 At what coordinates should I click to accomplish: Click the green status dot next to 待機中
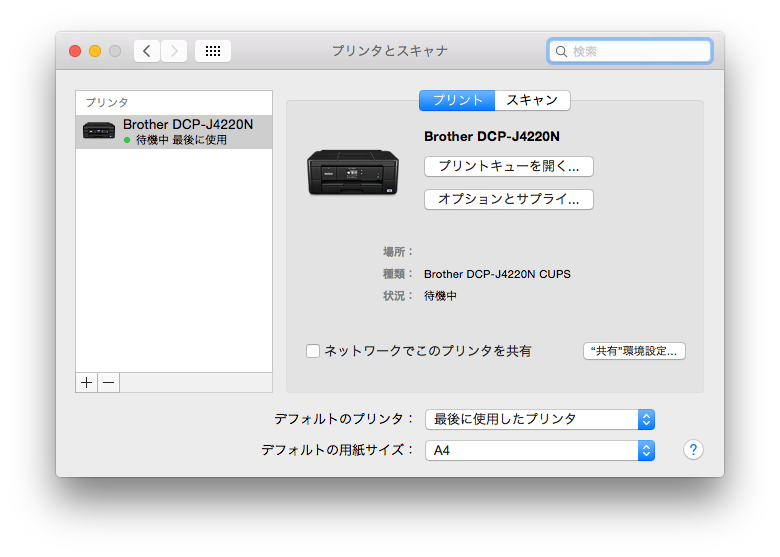pos(127,140)
